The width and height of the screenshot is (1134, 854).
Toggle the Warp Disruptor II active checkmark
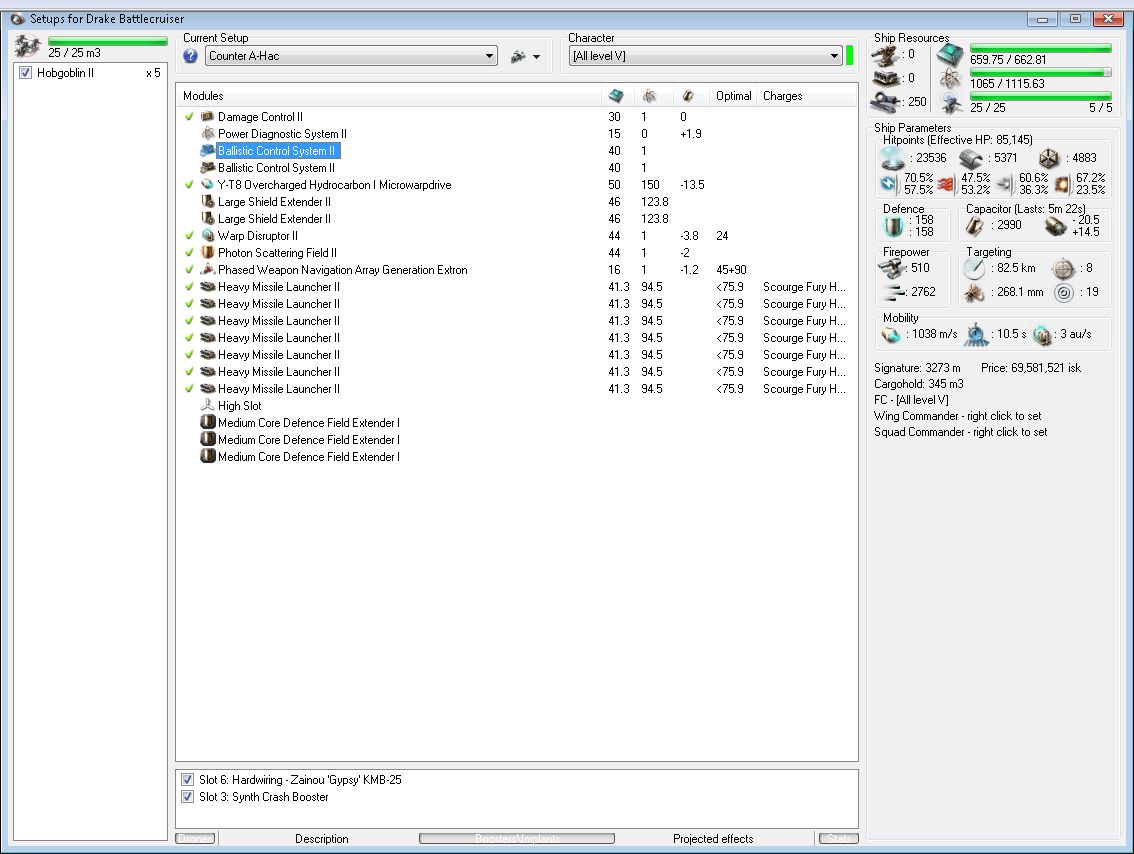[189, 236]
